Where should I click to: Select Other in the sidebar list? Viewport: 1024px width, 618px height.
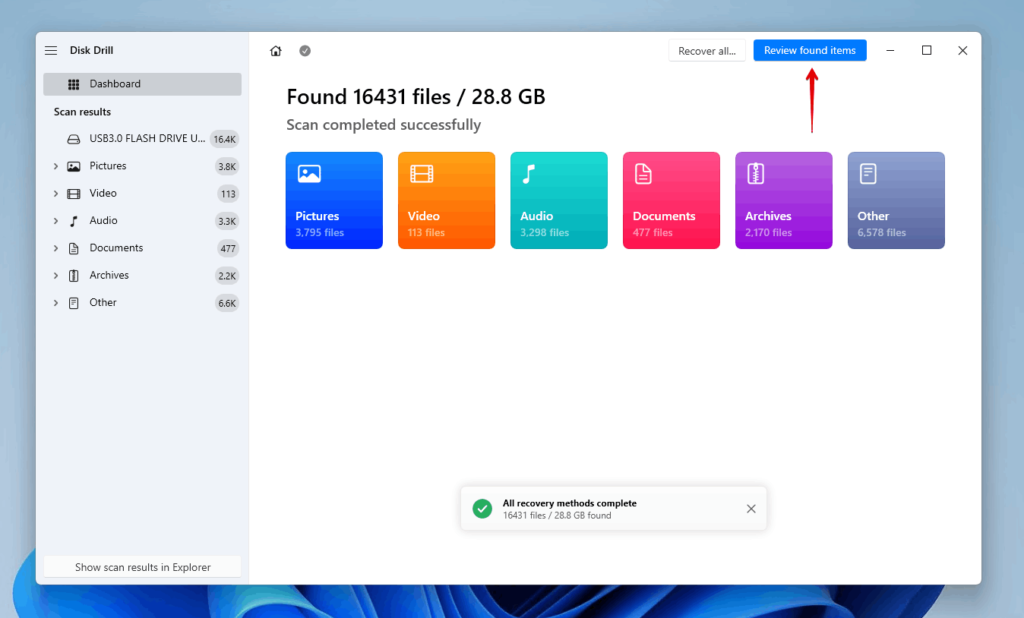[x=103, y=303]
